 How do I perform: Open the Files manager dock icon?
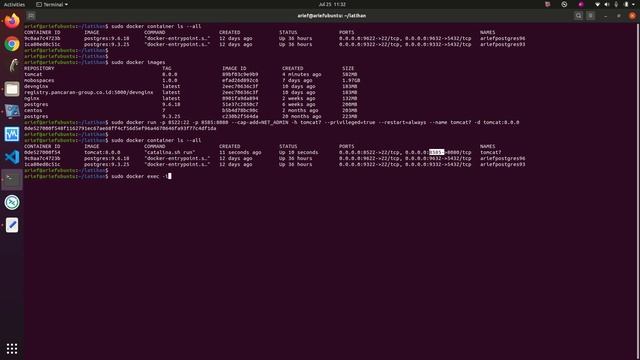pos(12,89)
